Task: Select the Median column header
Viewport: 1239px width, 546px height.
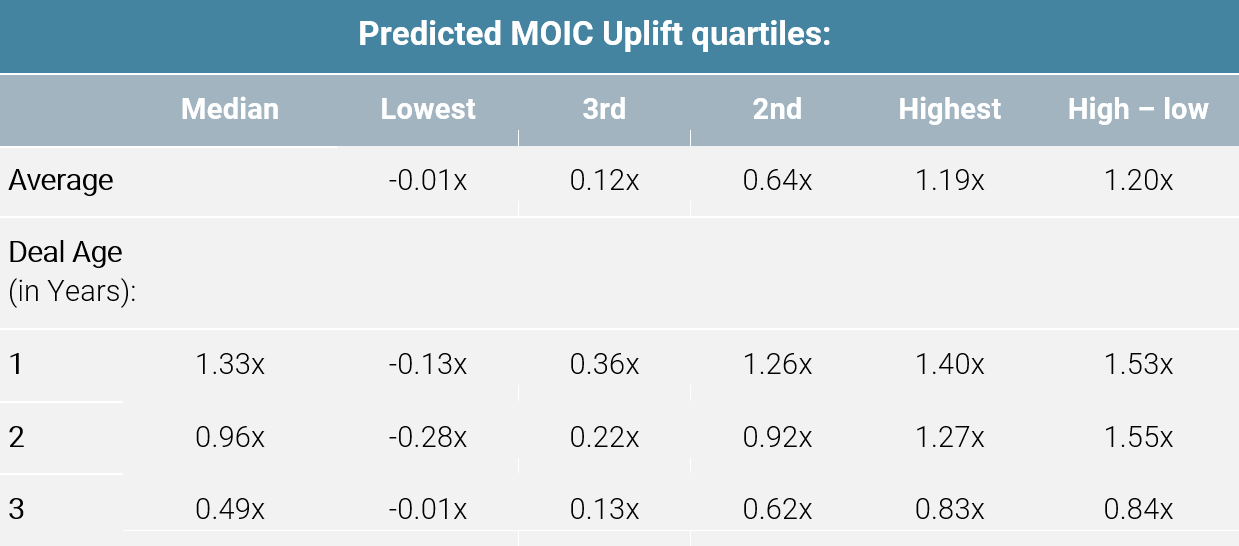Action: coord(230,109)
